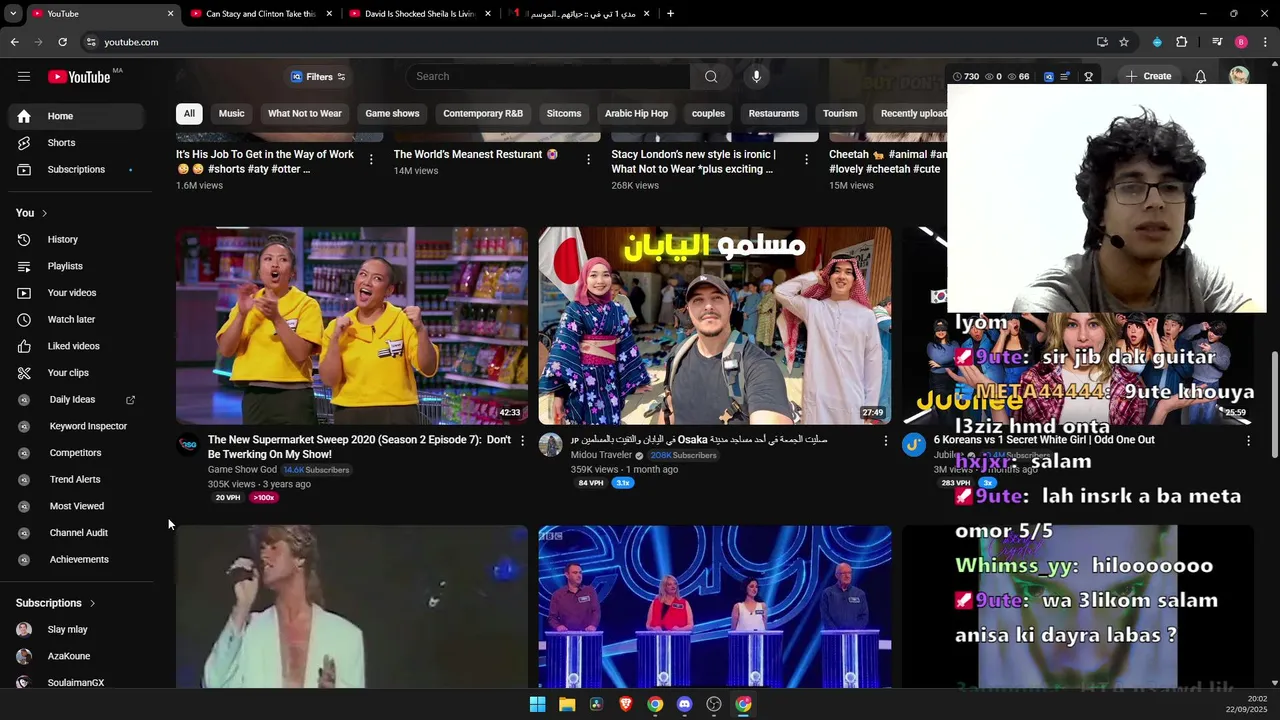Open vidIQ Daily Ideas link
1280x720 pixels.
point(72,400)
